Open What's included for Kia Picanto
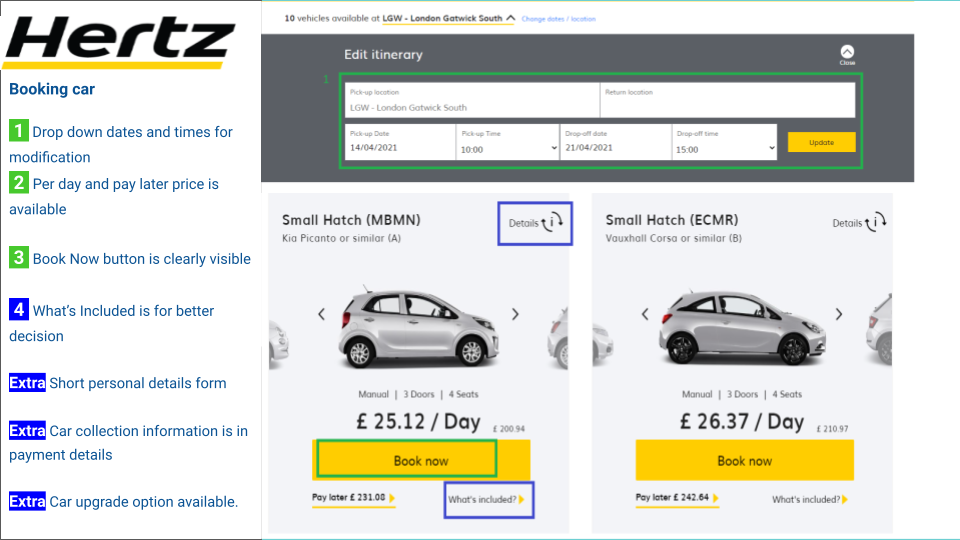Screen dimensions: 960x540 [486, 500]
